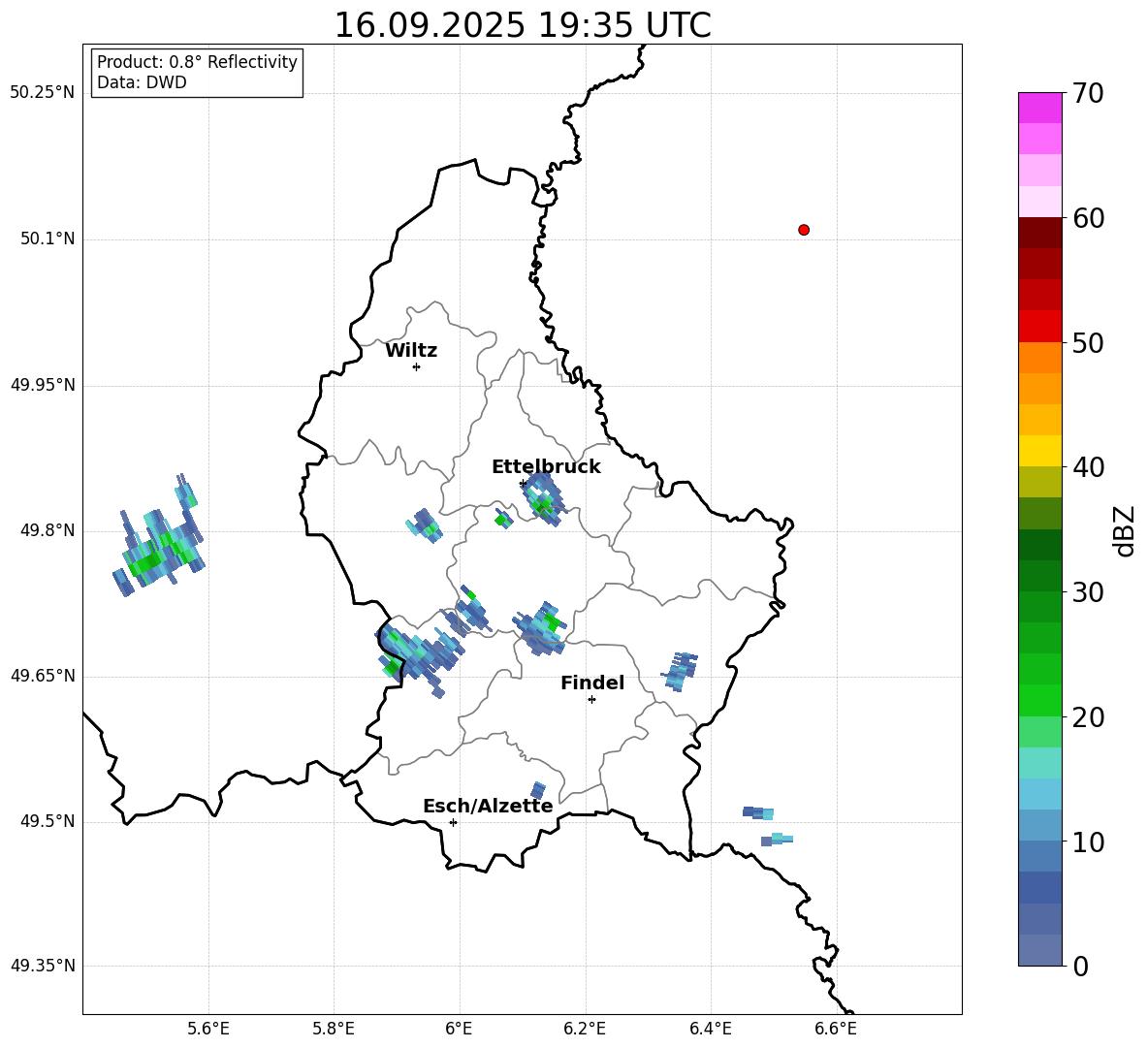This screenshot has width=1148, height=1048.
Task: Click the 16.09.2025 19:35 UTC title
Action: 523,25
